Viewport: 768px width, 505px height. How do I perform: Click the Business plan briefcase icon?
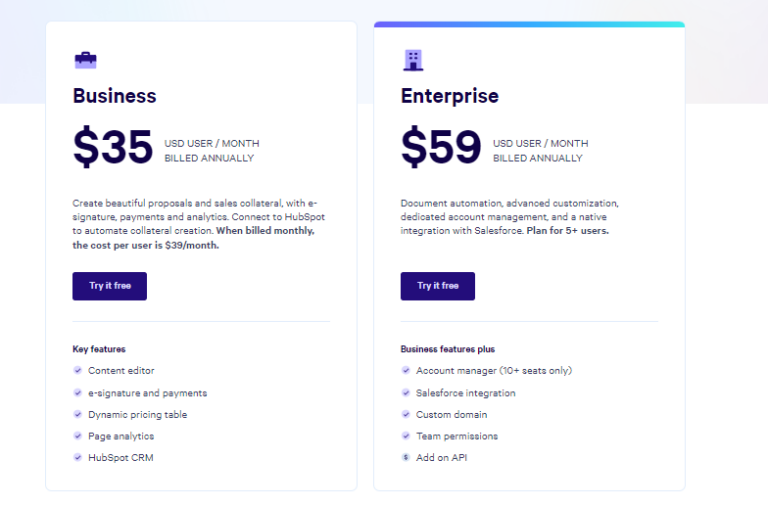(x=86, y=60)
